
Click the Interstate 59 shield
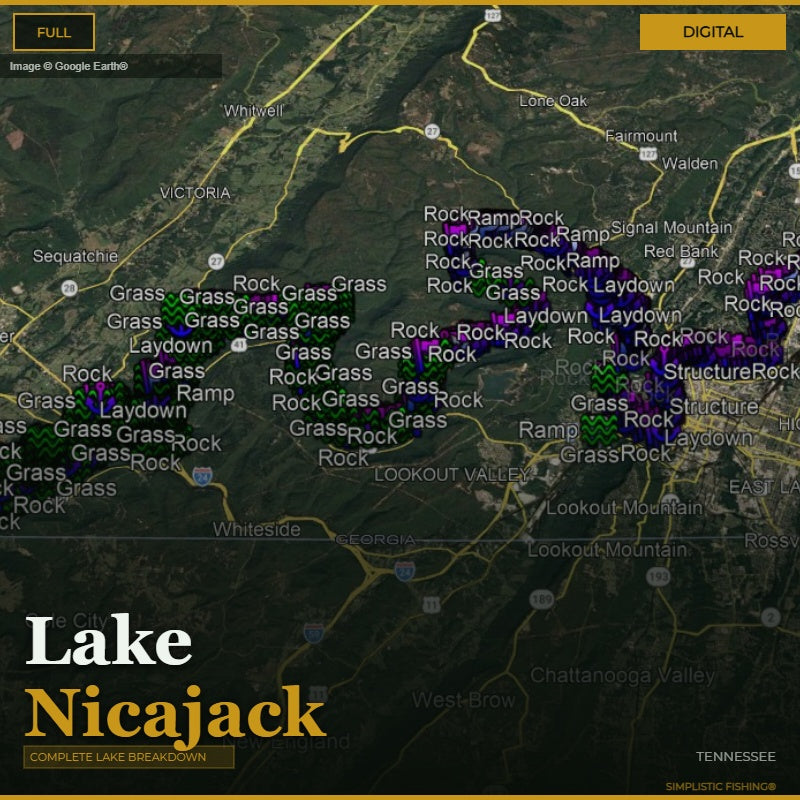(313, 633)
